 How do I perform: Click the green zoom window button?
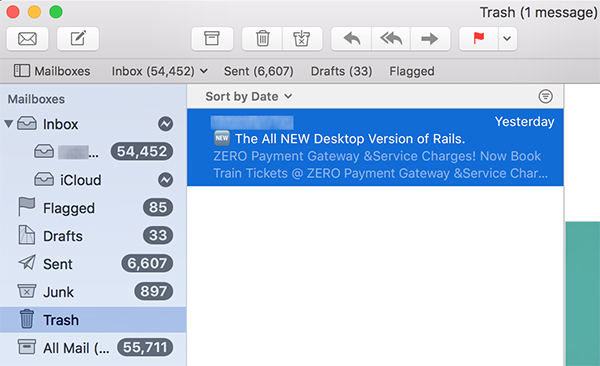click(x=56, y=12)
